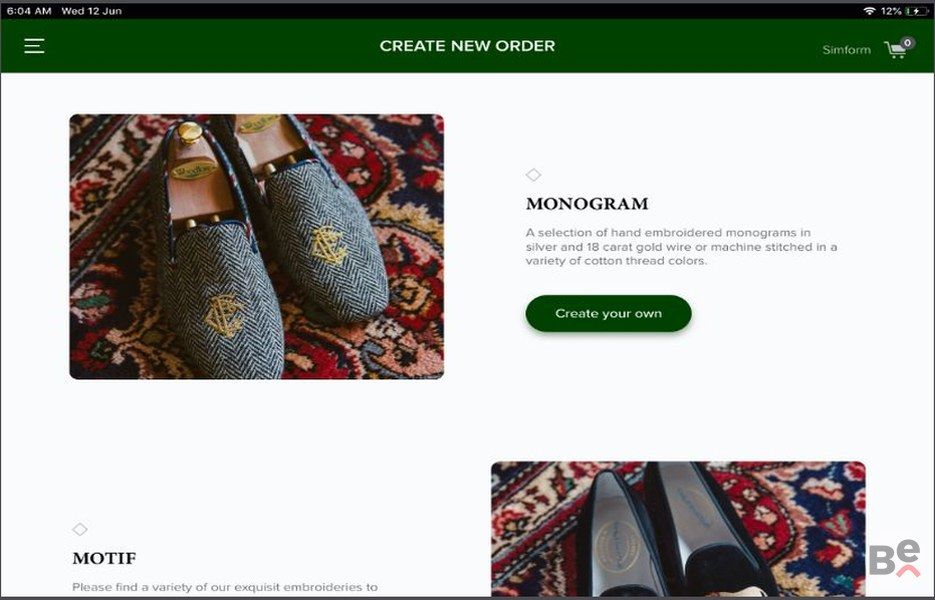
Task: Click the diamond icon above Motif
Action: (x=80, y=529)
